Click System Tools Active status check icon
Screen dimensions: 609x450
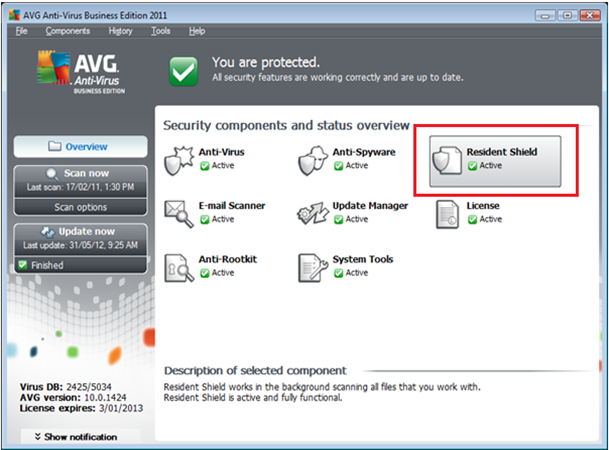tap(338, 273)
